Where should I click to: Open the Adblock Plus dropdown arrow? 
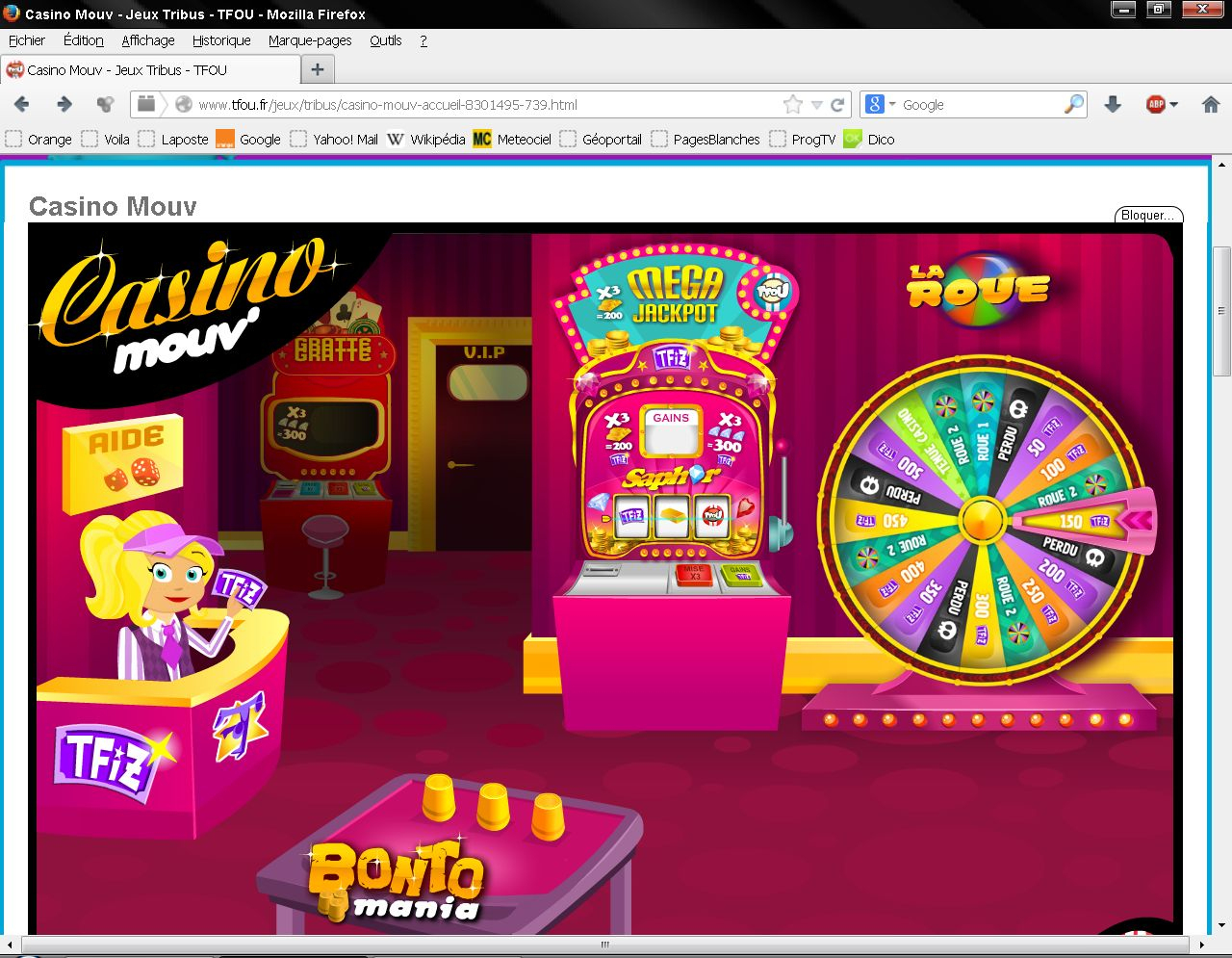pos(1173,105)
